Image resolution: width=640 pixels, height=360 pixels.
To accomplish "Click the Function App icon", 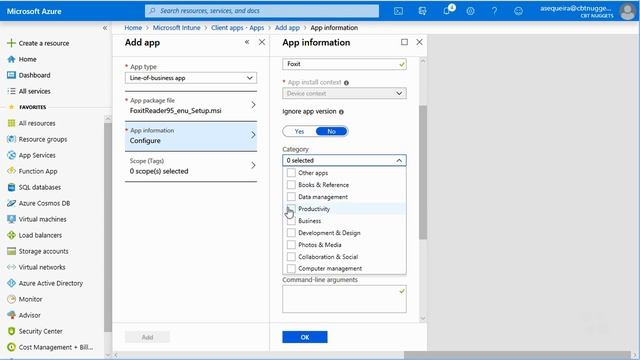I will tap(11, 171).
